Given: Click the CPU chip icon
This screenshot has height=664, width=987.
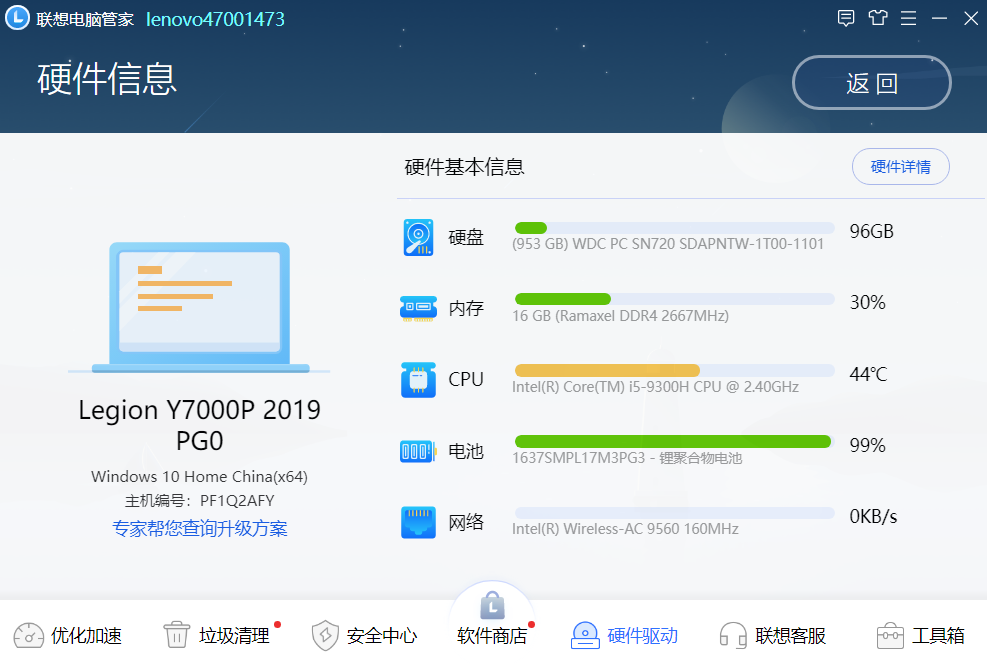Looking at the screenshot, I should [x=418, y=380].
